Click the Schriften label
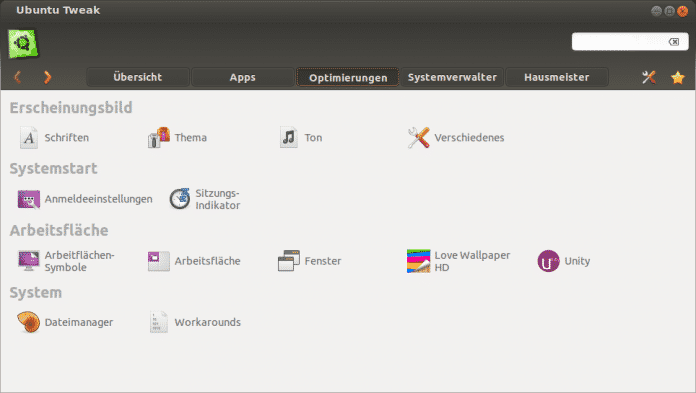Screen dimensions: 696x393 pyautogui.click(x=67, y=138)
